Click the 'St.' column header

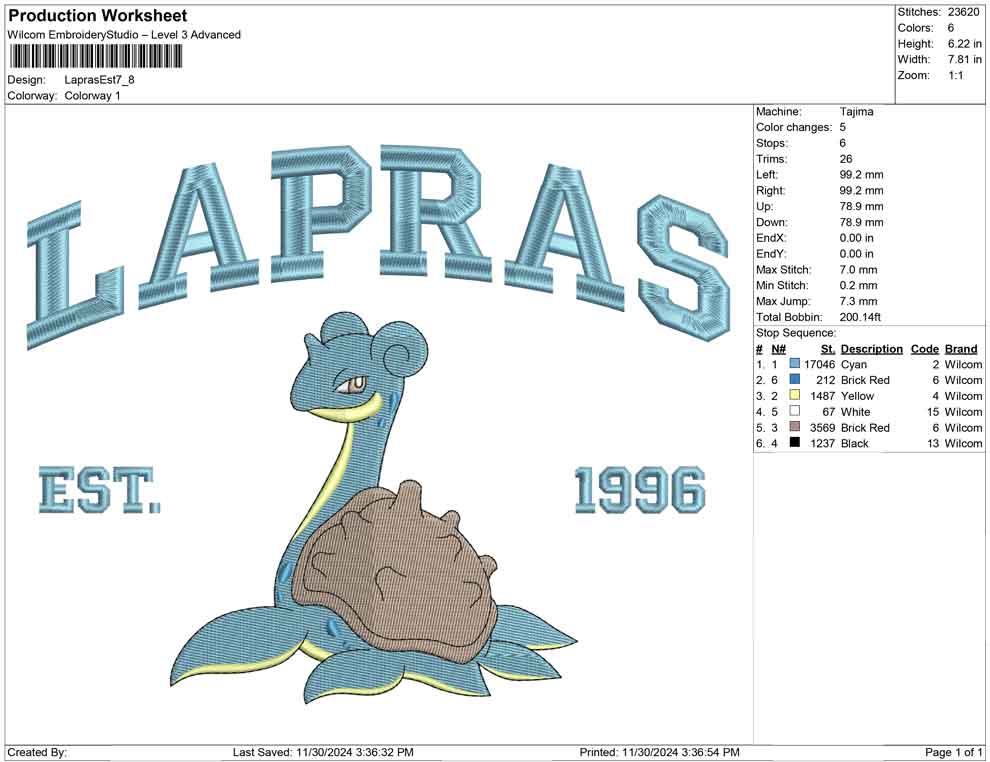(828, 348)
